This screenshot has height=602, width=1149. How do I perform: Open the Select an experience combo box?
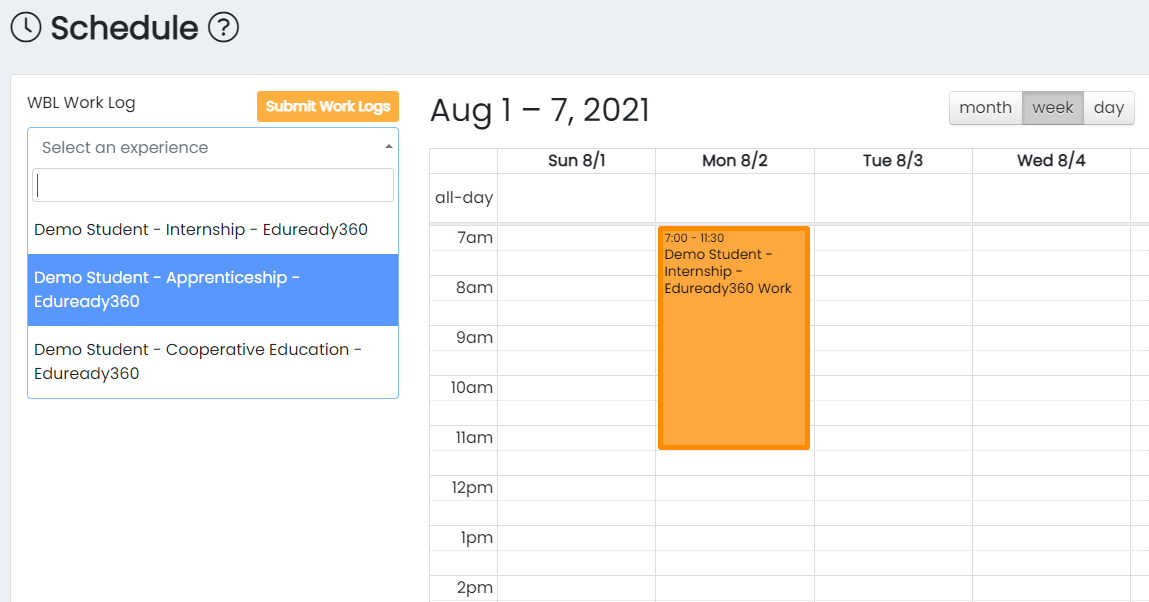pyautogui.click(x=213, y=147)
